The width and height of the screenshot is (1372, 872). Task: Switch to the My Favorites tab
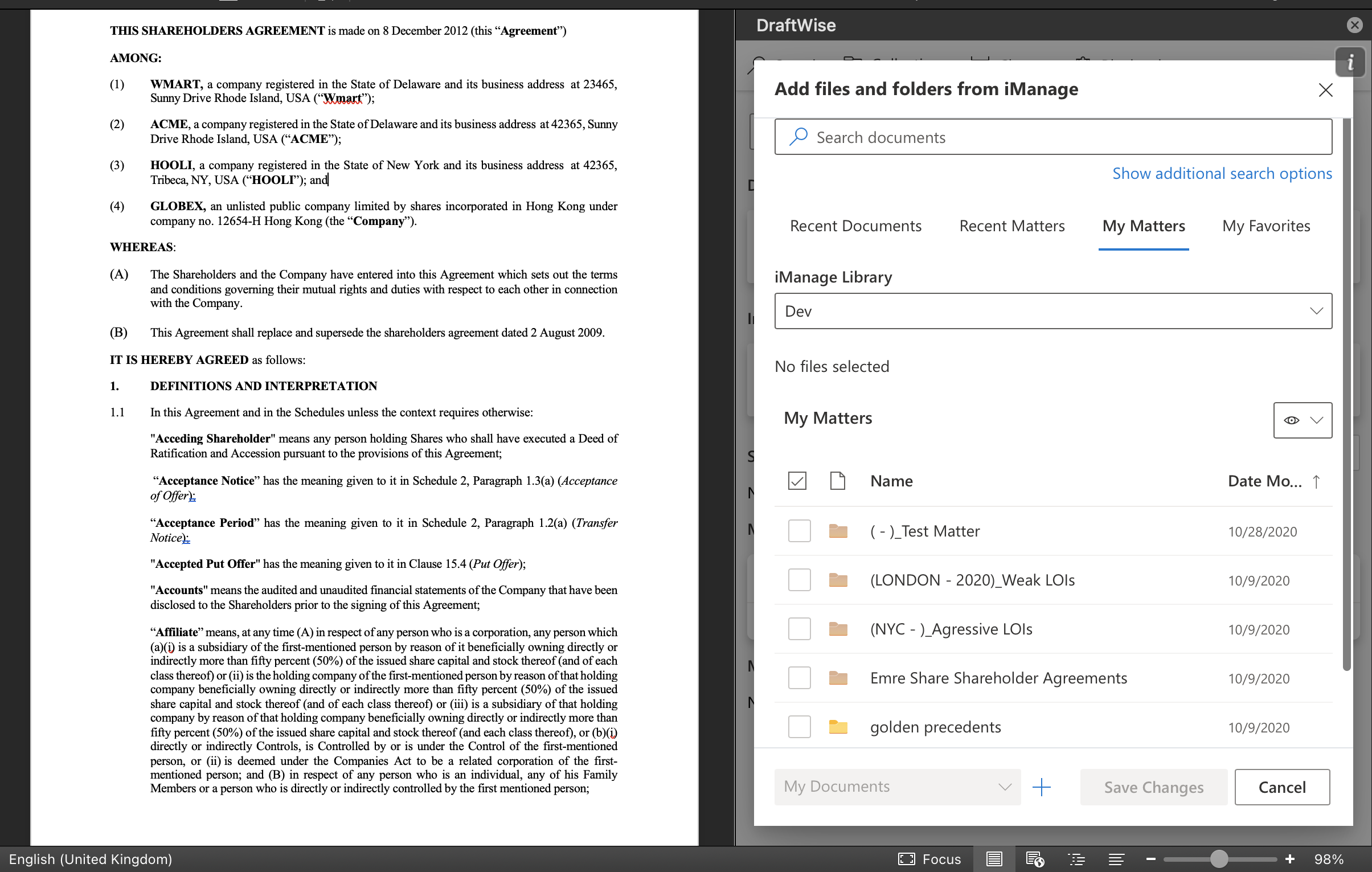click(1266, 226)
